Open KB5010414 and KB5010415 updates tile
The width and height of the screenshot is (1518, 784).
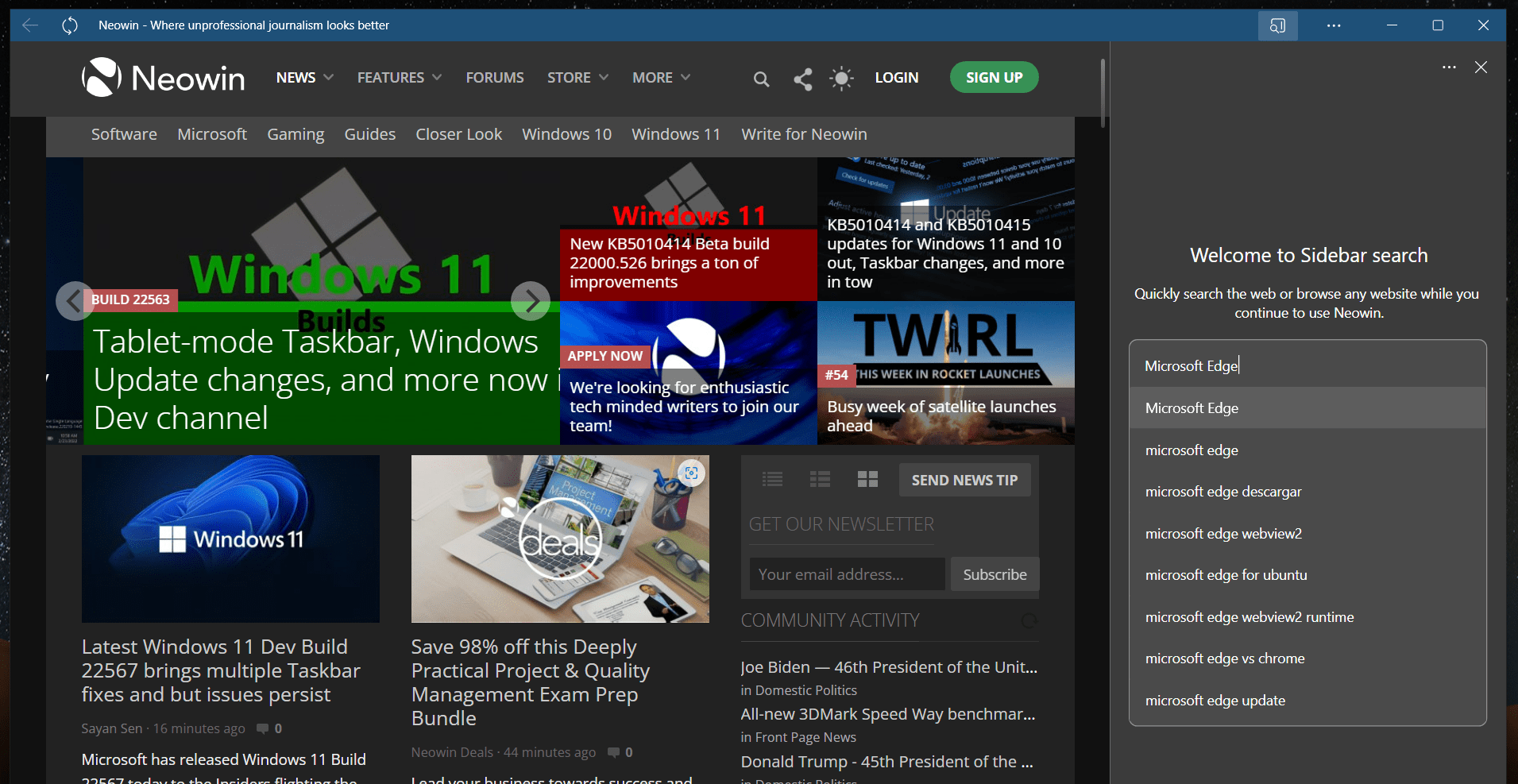pos(946,230)
